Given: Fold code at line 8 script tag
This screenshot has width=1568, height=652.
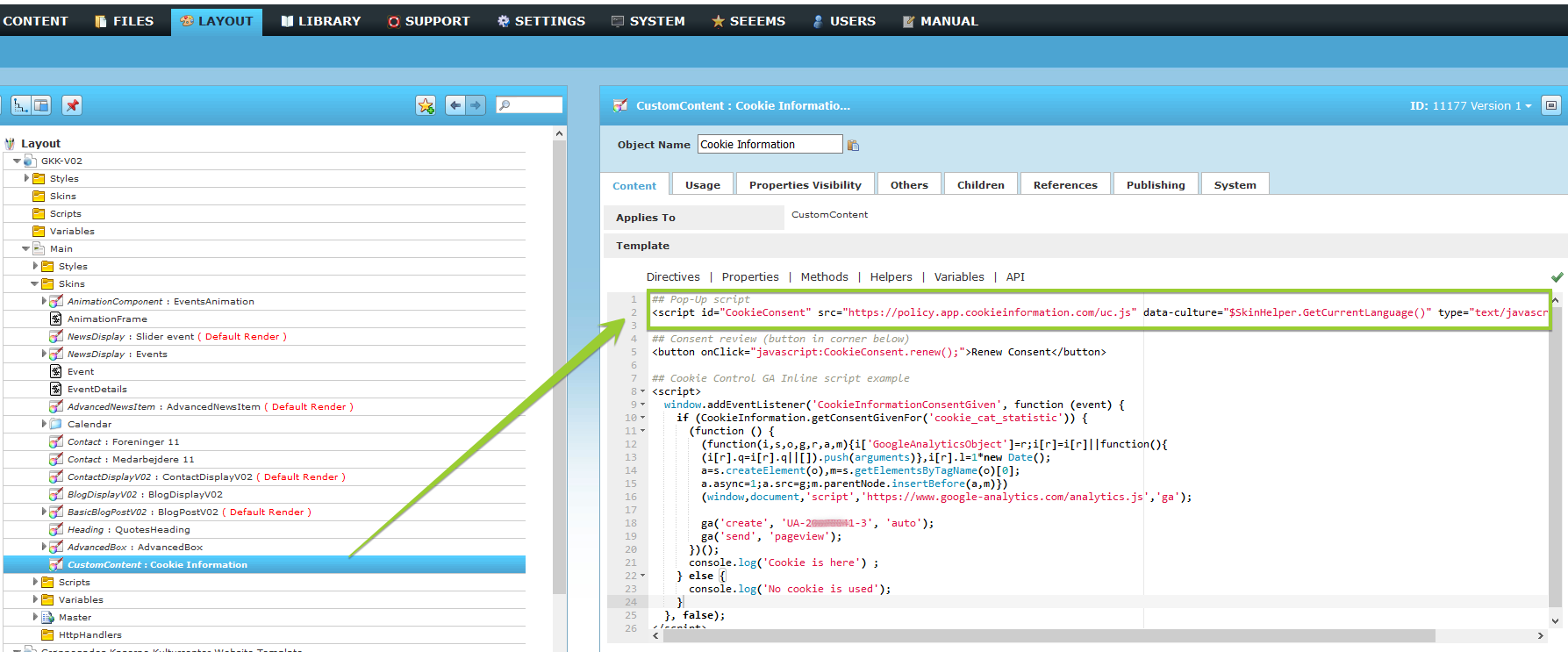Looking at the screenshot, I should pyautogui.click(x=642, y=391).
